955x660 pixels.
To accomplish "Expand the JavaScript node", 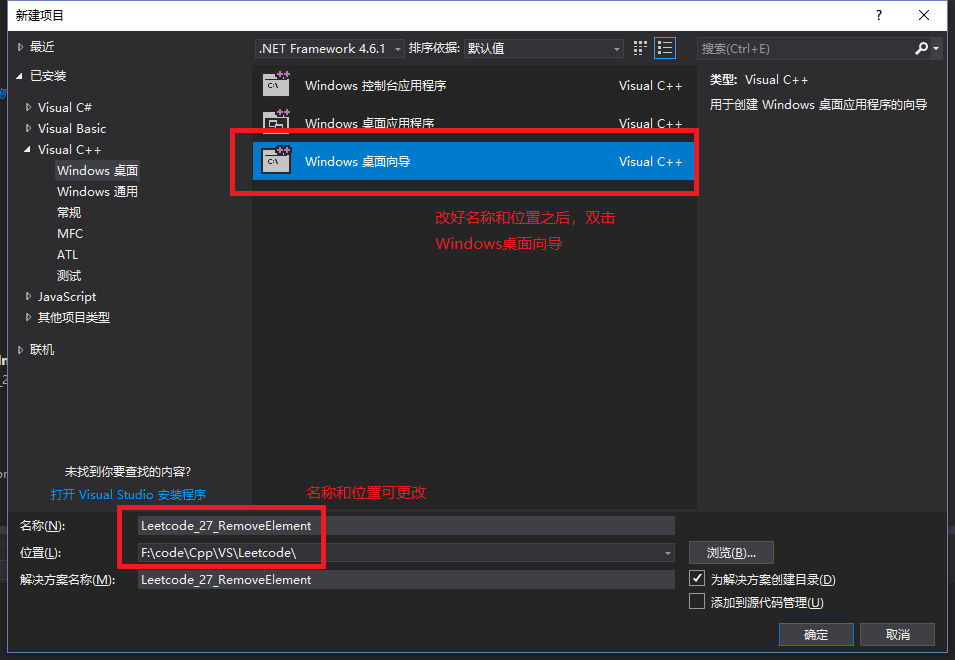I will pos(28,297).
